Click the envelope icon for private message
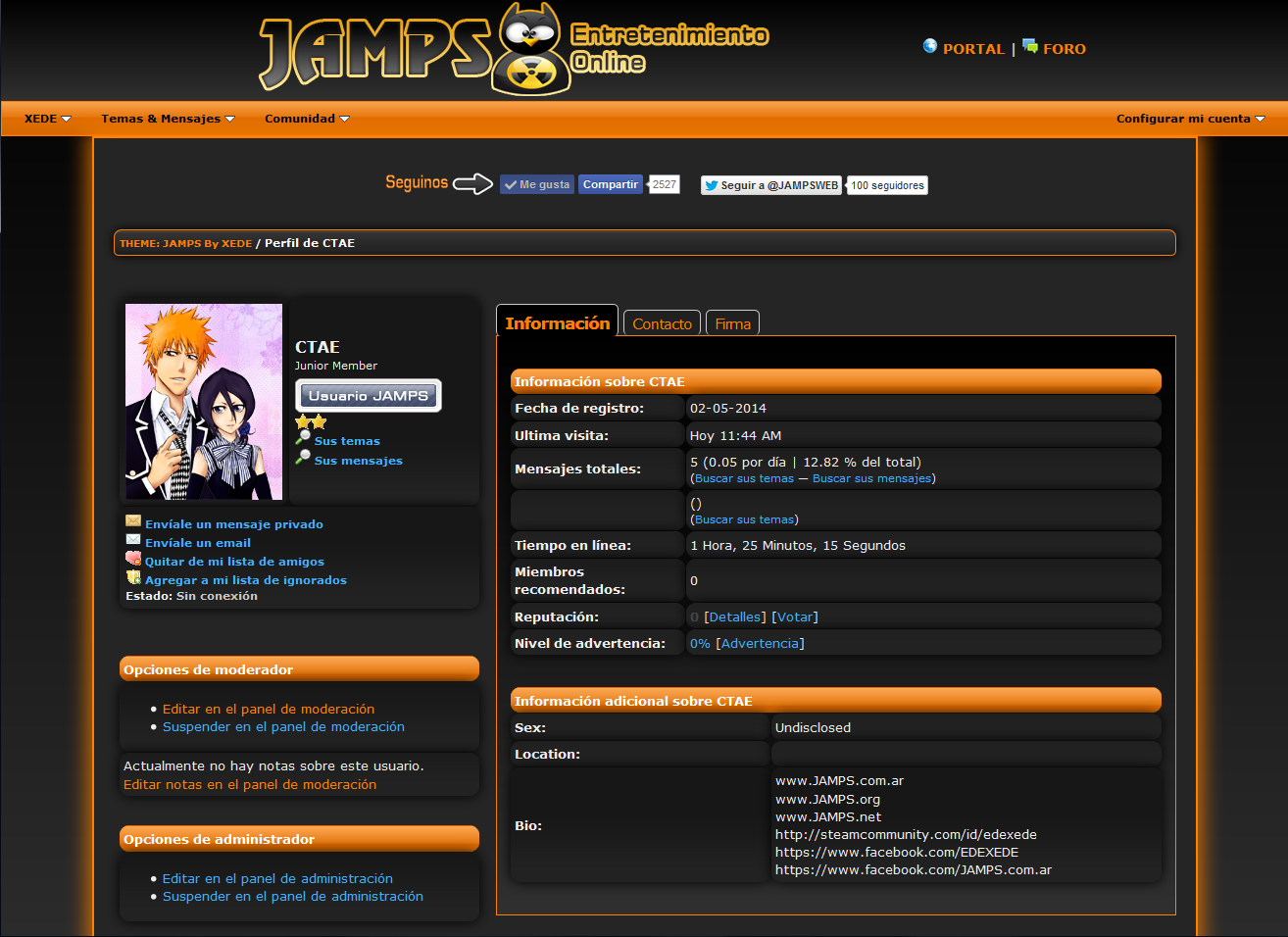Image resolution: width=1288 pixels, height=937 pixels. coord(133,521)
